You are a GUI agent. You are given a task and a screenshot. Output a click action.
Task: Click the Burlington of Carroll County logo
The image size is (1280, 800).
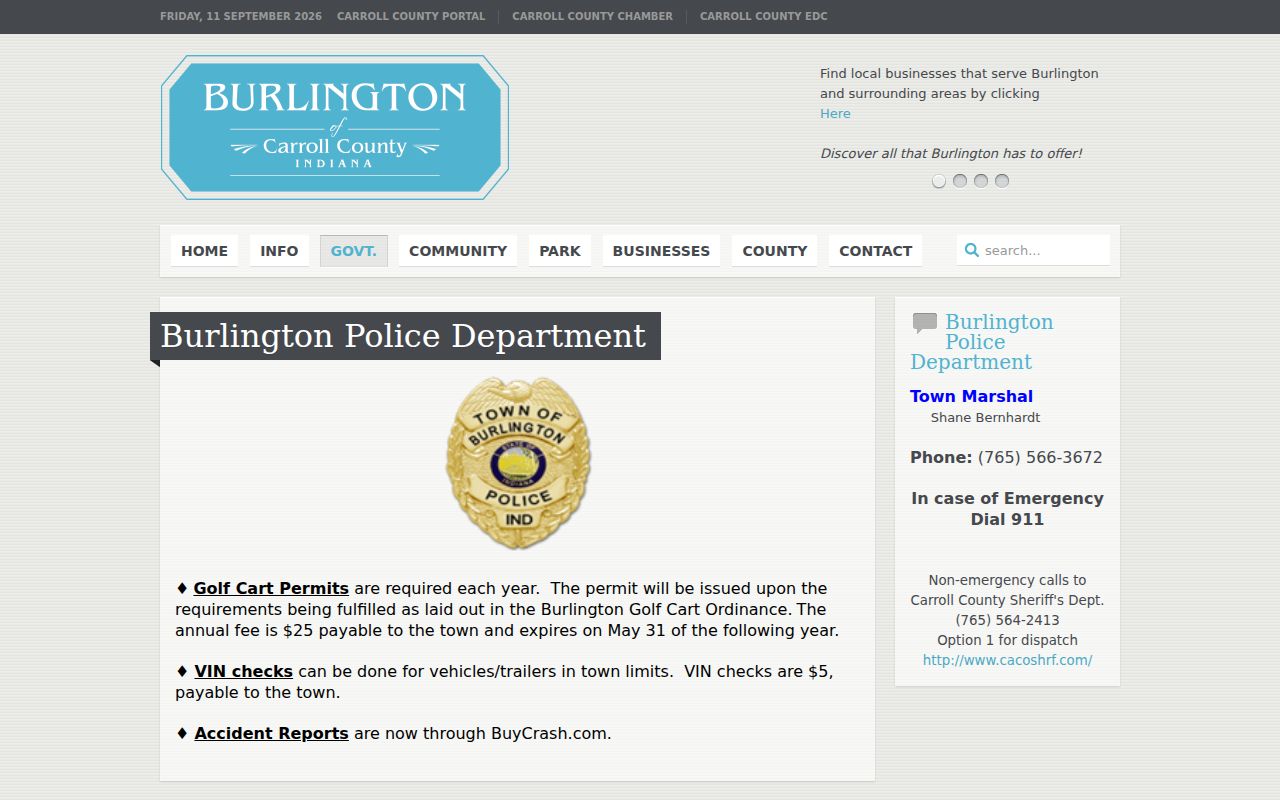point(335,127)
